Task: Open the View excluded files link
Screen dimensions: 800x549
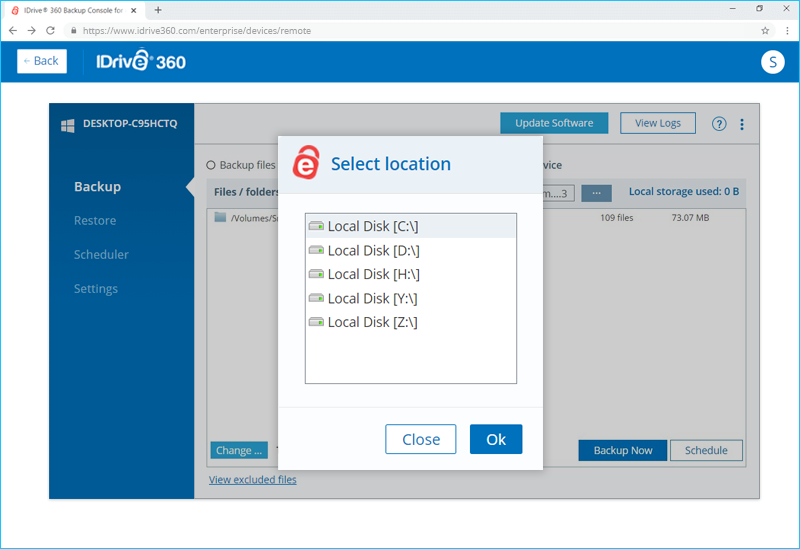Action: click(252, 480)
